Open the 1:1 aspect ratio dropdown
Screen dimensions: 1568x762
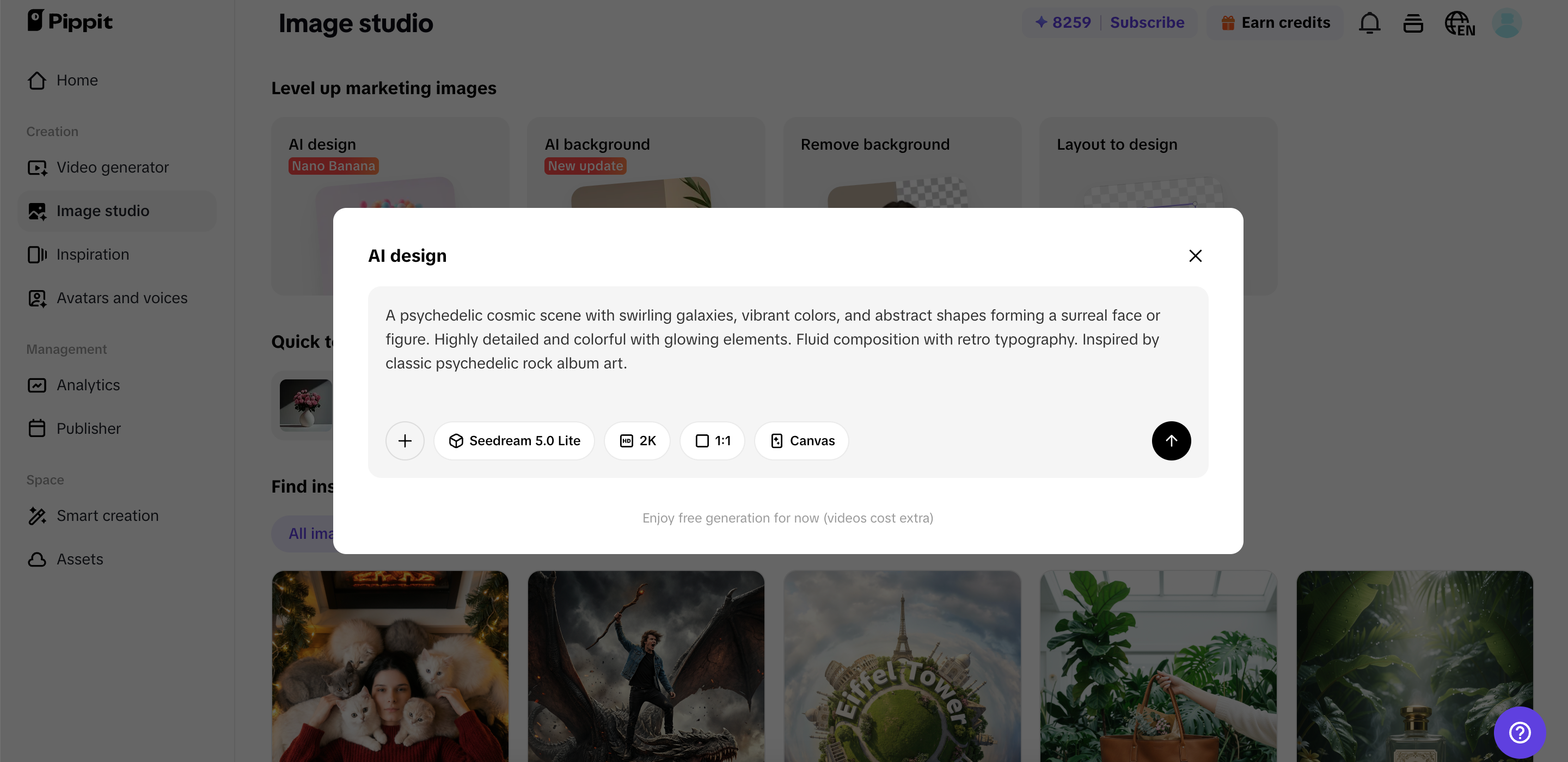click(x=712, y=441)
